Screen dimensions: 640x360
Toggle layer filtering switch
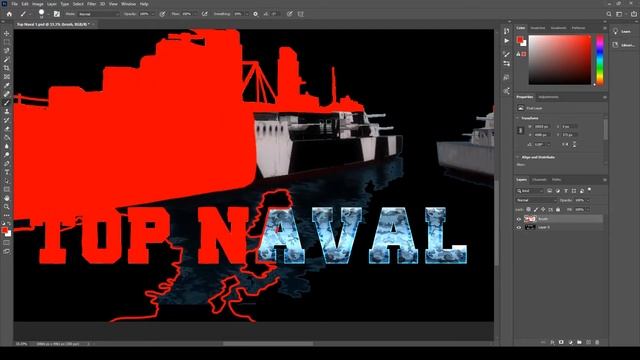589,190
